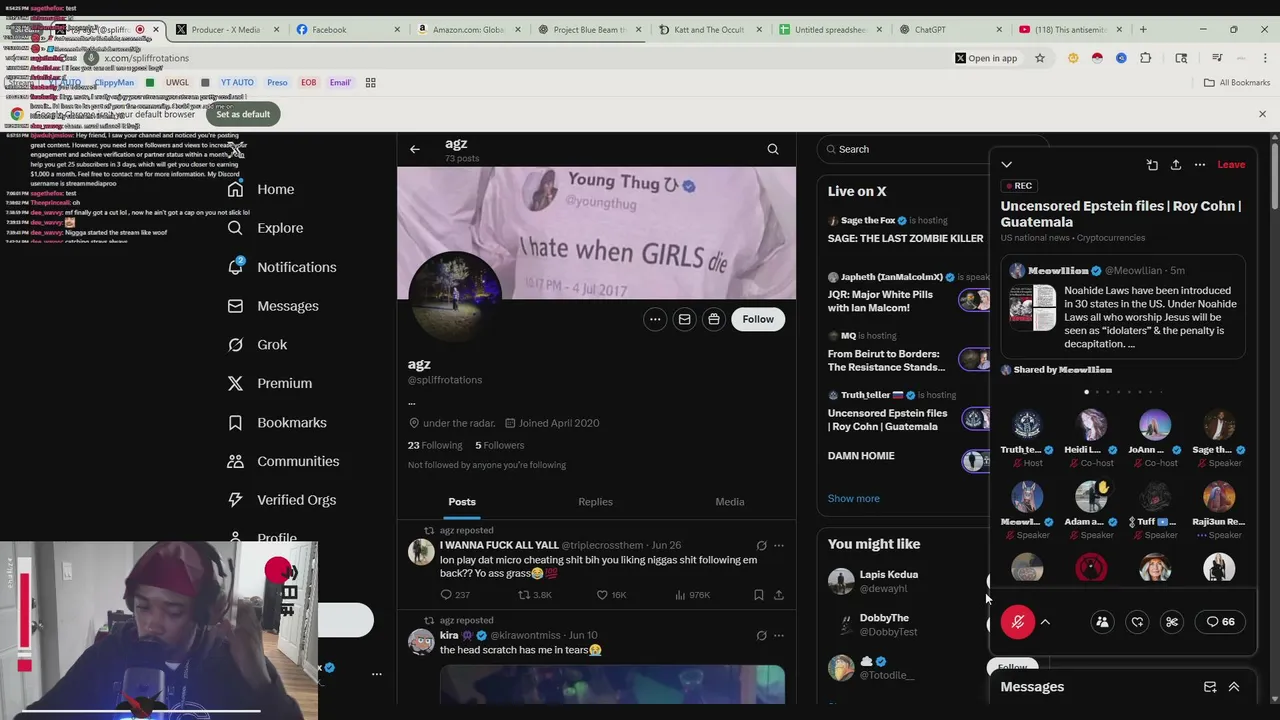Expand the microphone options caret

click(1045, 622)
